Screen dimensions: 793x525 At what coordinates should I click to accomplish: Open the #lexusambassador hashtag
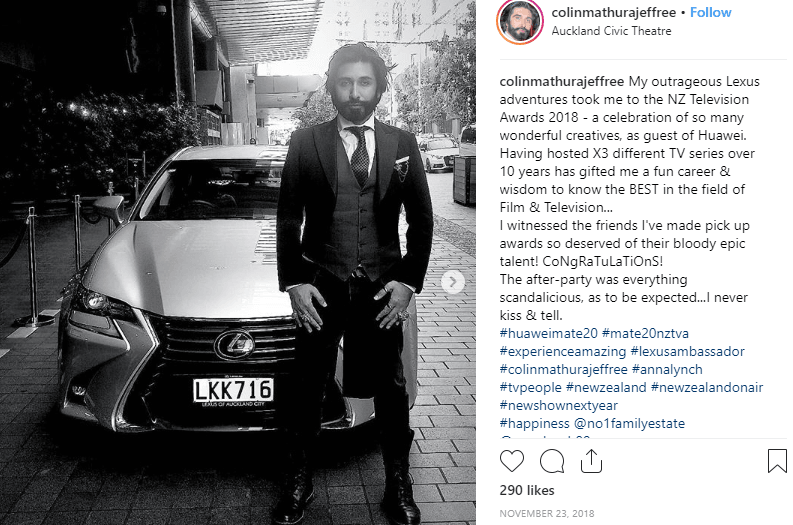click(x=688, y=352)
